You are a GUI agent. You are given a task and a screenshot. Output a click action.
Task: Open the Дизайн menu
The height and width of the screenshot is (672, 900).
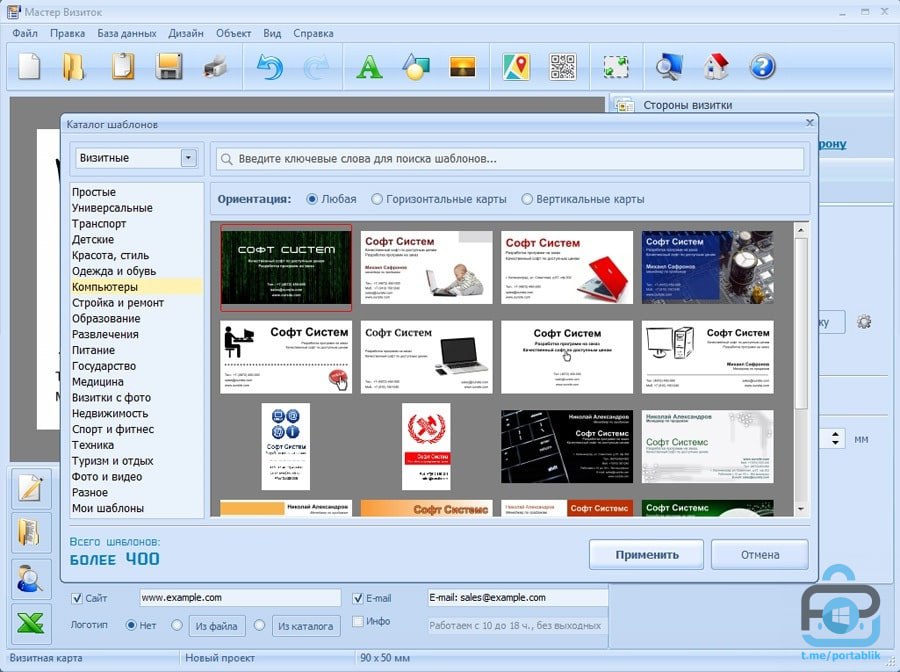186,33
